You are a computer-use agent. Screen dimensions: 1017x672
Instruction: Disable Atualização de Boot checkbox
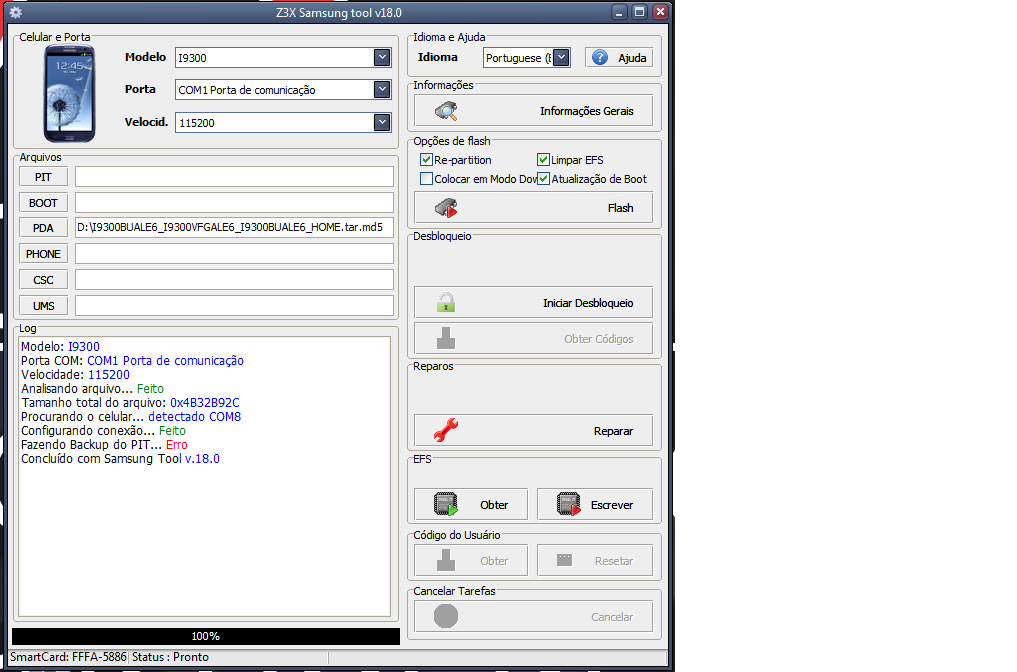544,179
